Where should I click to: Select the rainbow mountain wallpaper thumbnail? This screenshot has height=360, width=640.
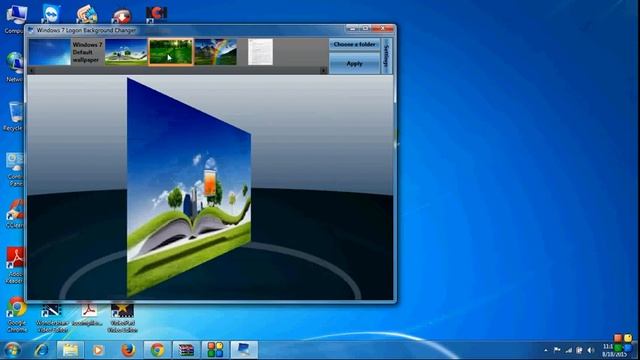(216, 52)
